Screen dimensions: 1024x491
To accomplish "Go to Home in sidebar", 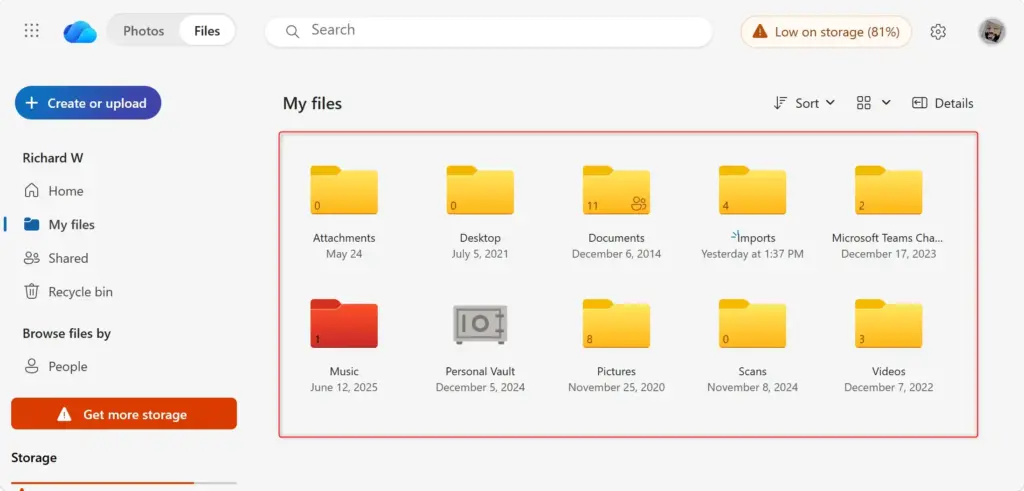I will coord(65,191).
